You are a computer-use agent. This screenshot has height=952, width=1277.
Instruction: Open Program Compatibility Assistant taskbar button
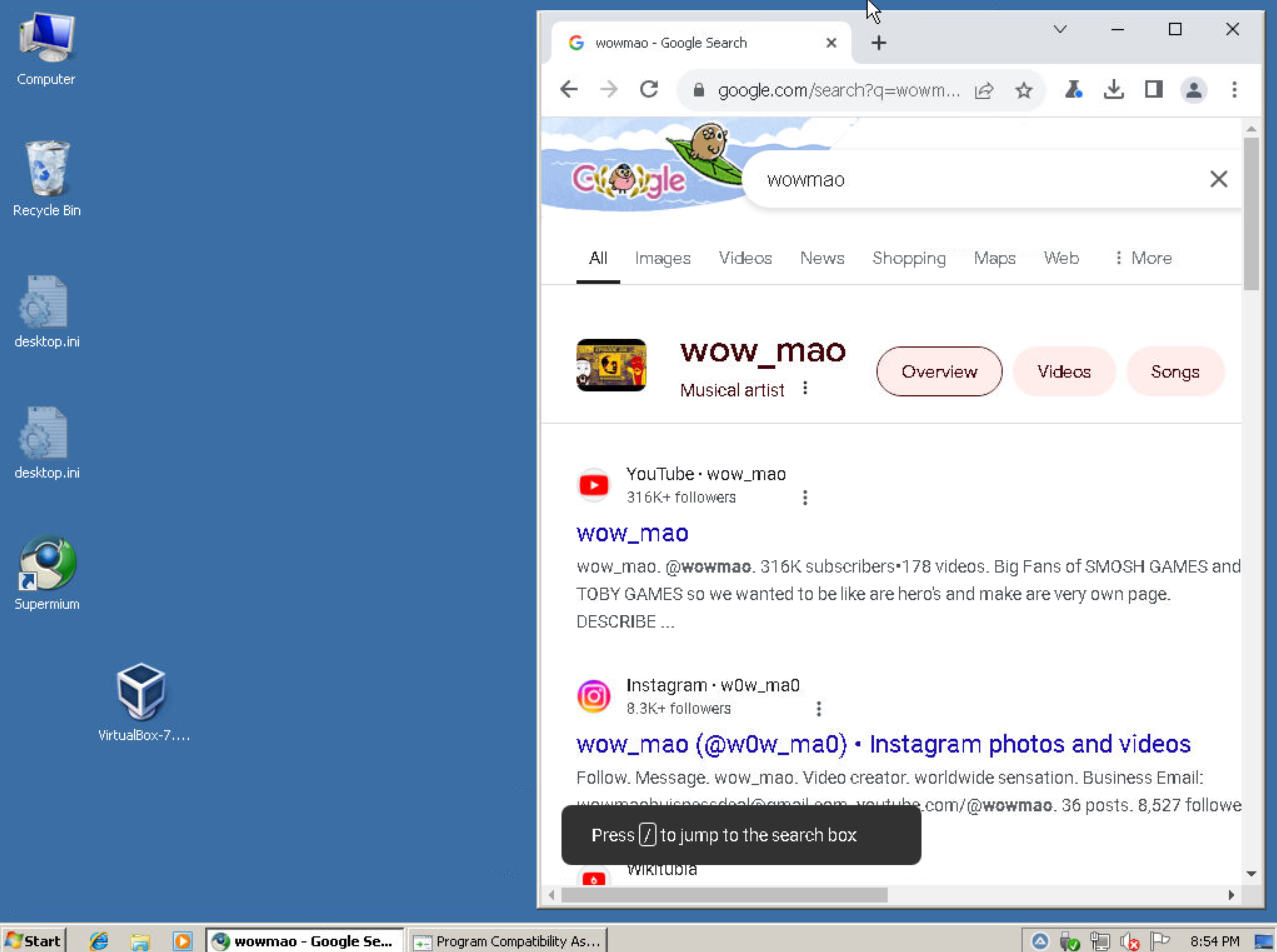(x=508, y=941)
